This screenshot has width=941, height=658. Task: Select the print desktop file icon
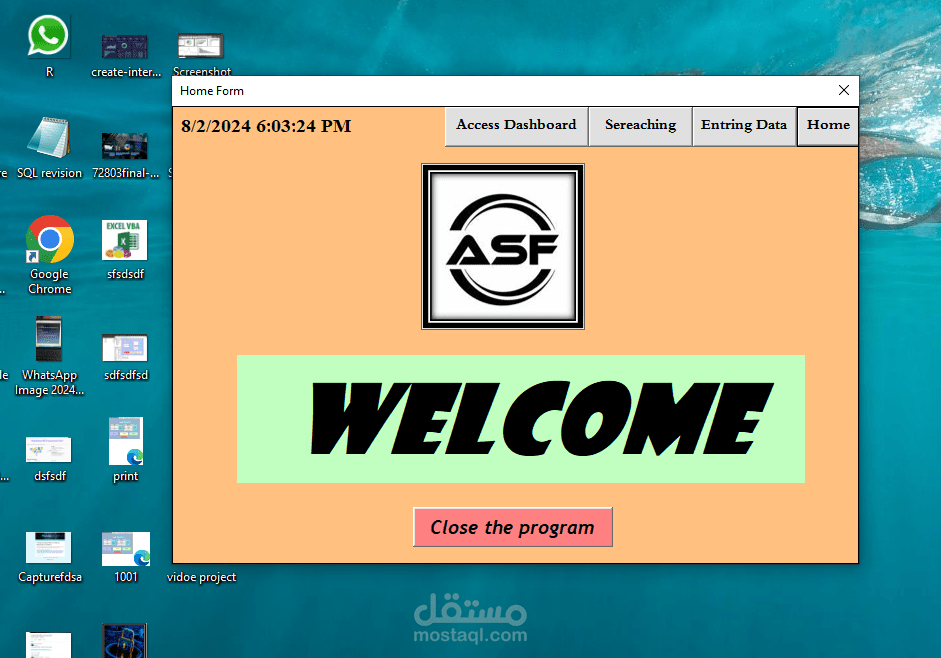coord(125,450)
